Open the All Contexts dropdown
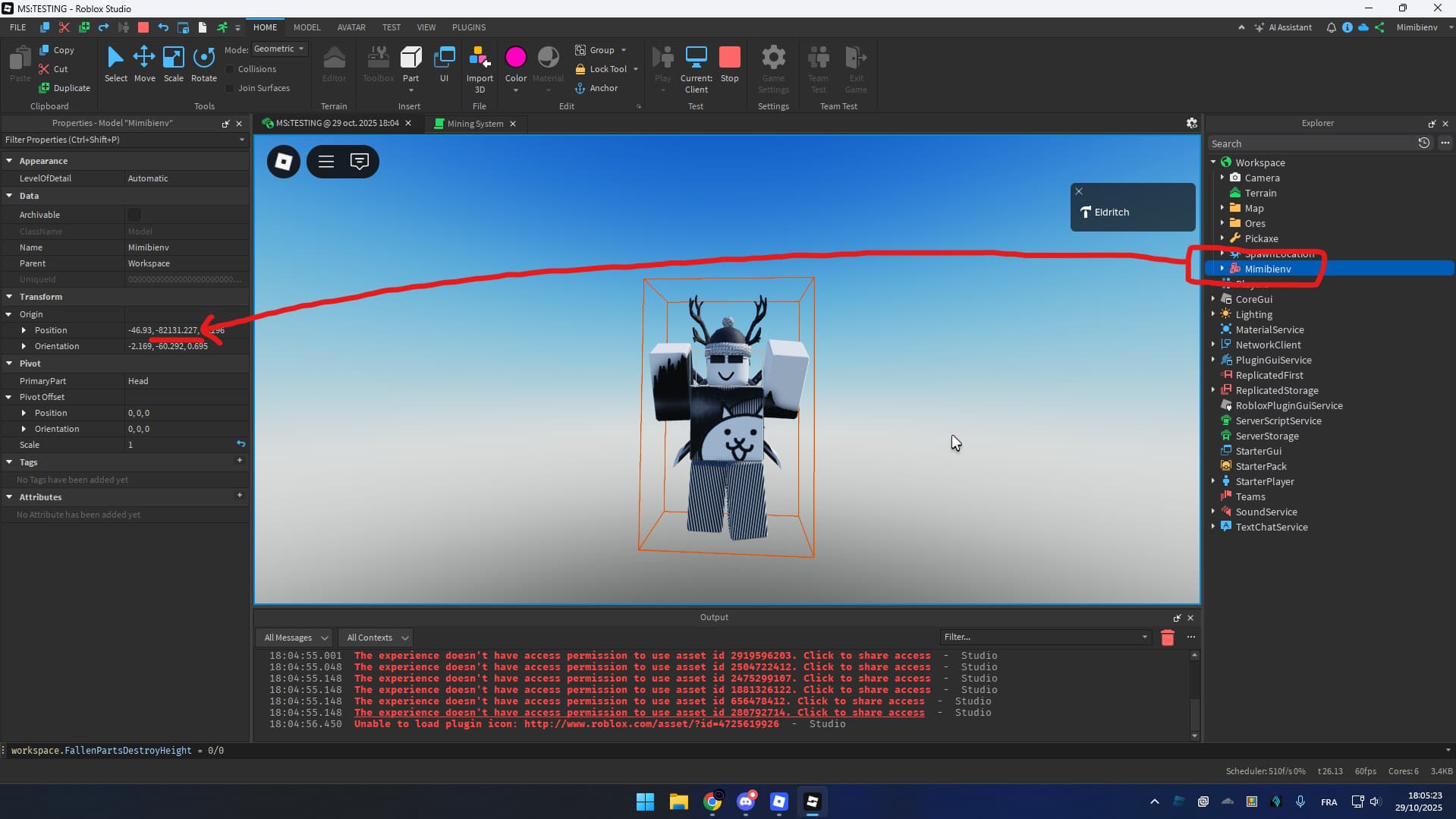This screenshot has height=819, width=1456. click(x=376, y=638)
